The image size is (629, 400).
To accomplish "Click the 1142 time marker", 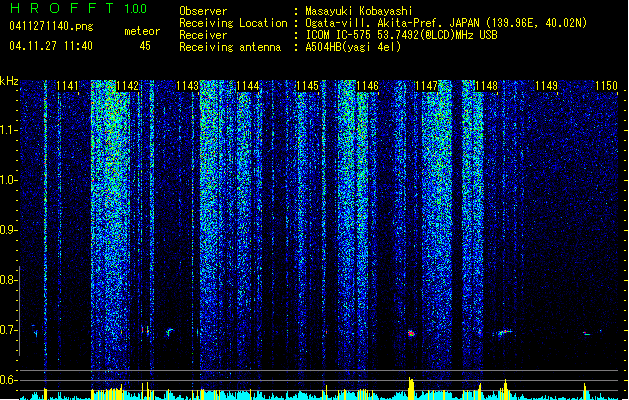I will coord(127,86).
